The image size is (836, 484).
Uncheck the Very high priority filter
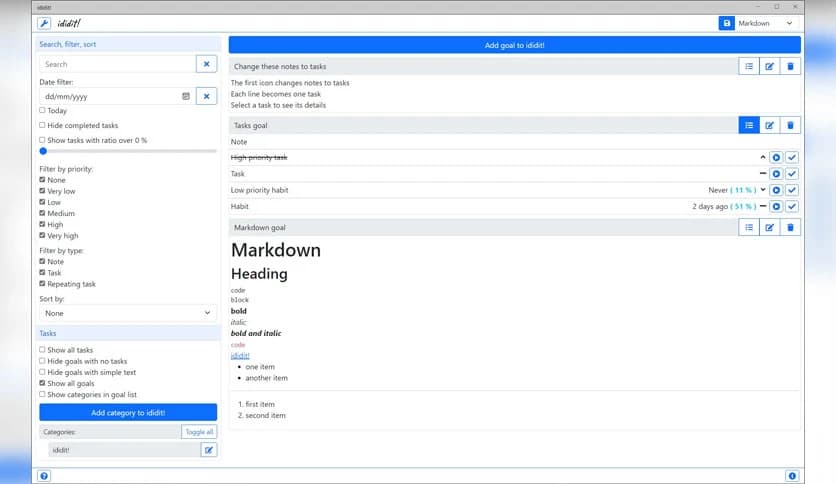(42, 235)
